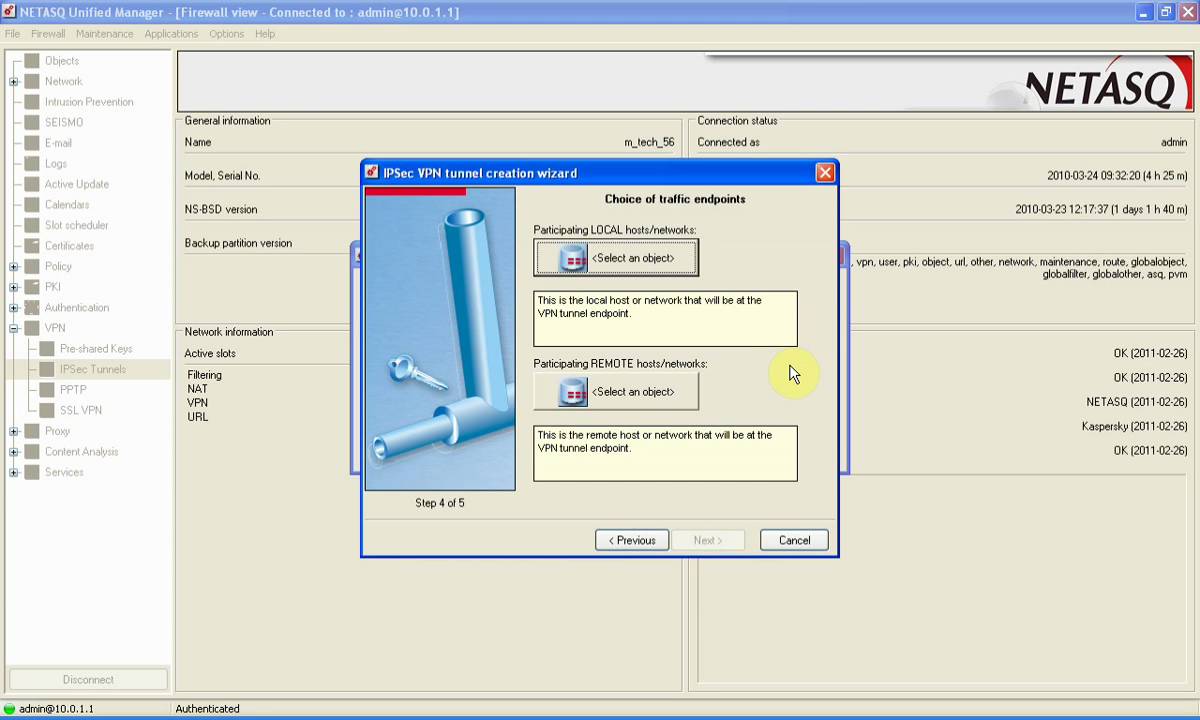Click the 'Kaspersky (2011-02-26)' entry
Screen dimensions: 1200x720
(1134, 427)
